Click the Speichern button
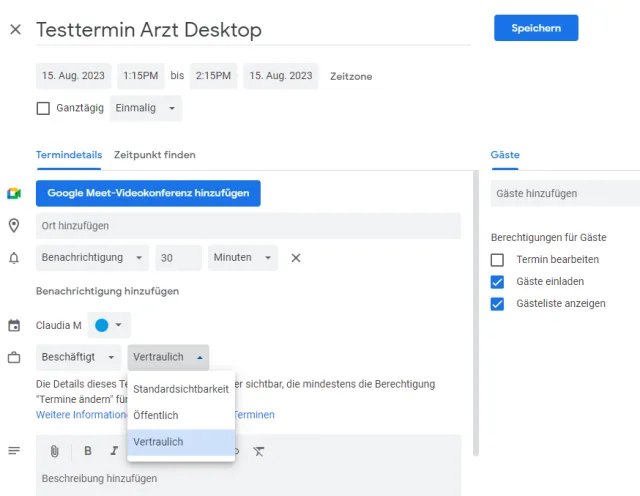Image resolution: width=640 pixels, height=496 pixels. [536, 28]
